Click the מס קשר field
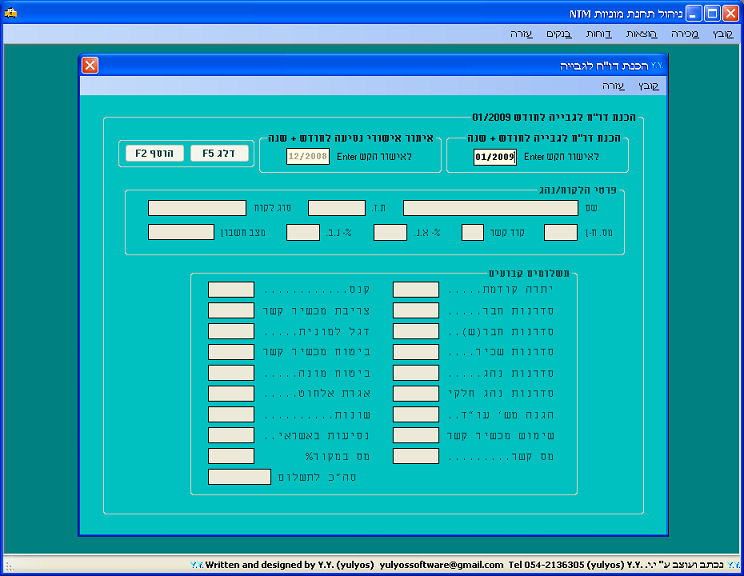 [416, 456]
